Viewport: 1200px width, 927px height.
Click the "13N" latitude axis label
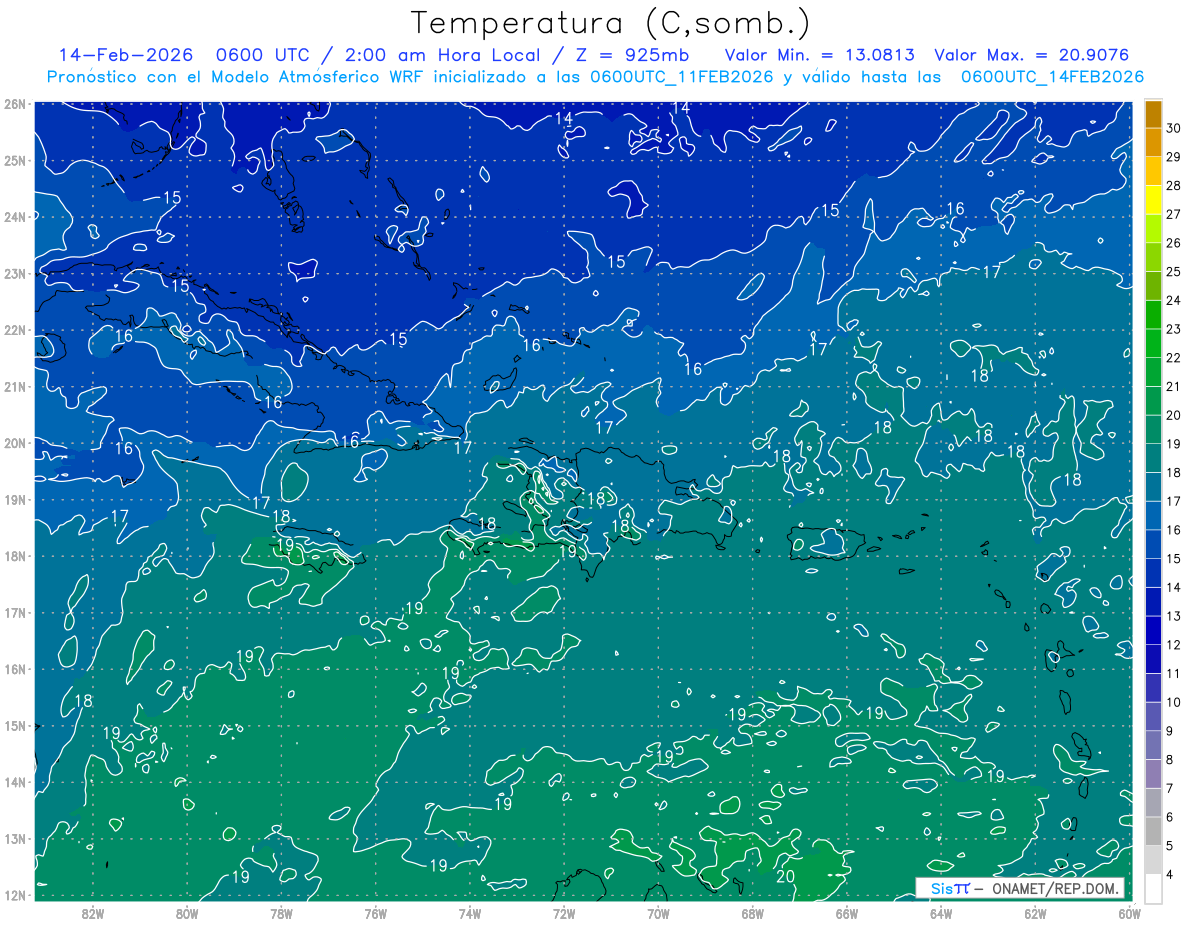[14, 839]
